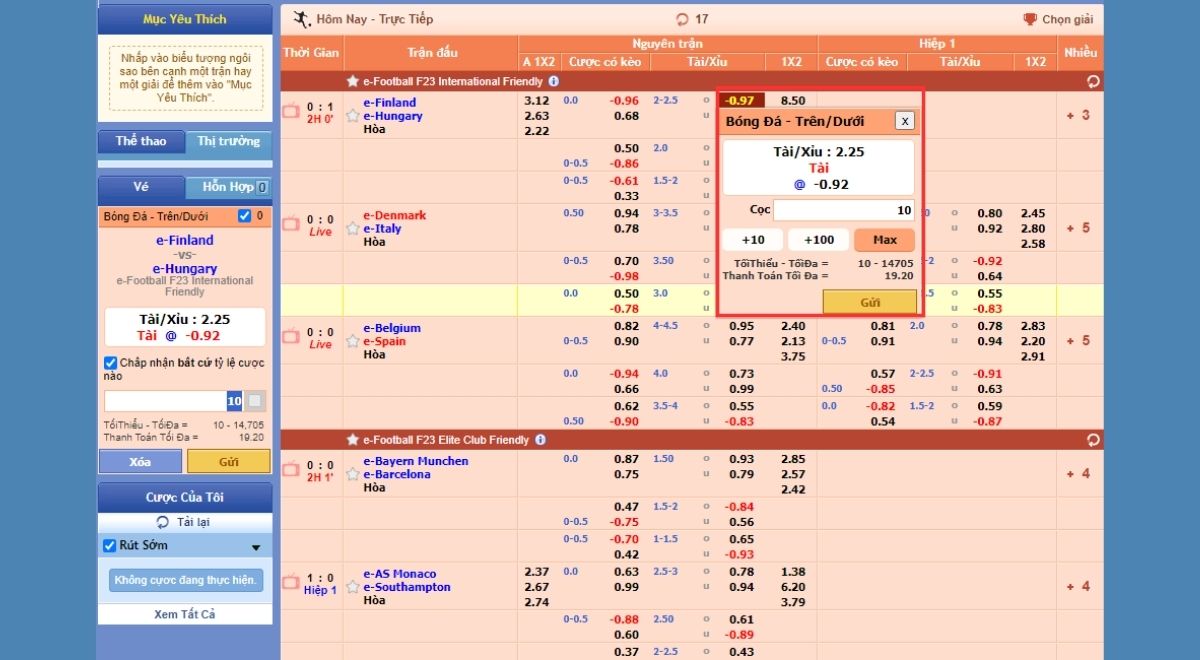
Task: Select highlighted odds -0.97 in e-Finland row
Action: pos(740,101)
